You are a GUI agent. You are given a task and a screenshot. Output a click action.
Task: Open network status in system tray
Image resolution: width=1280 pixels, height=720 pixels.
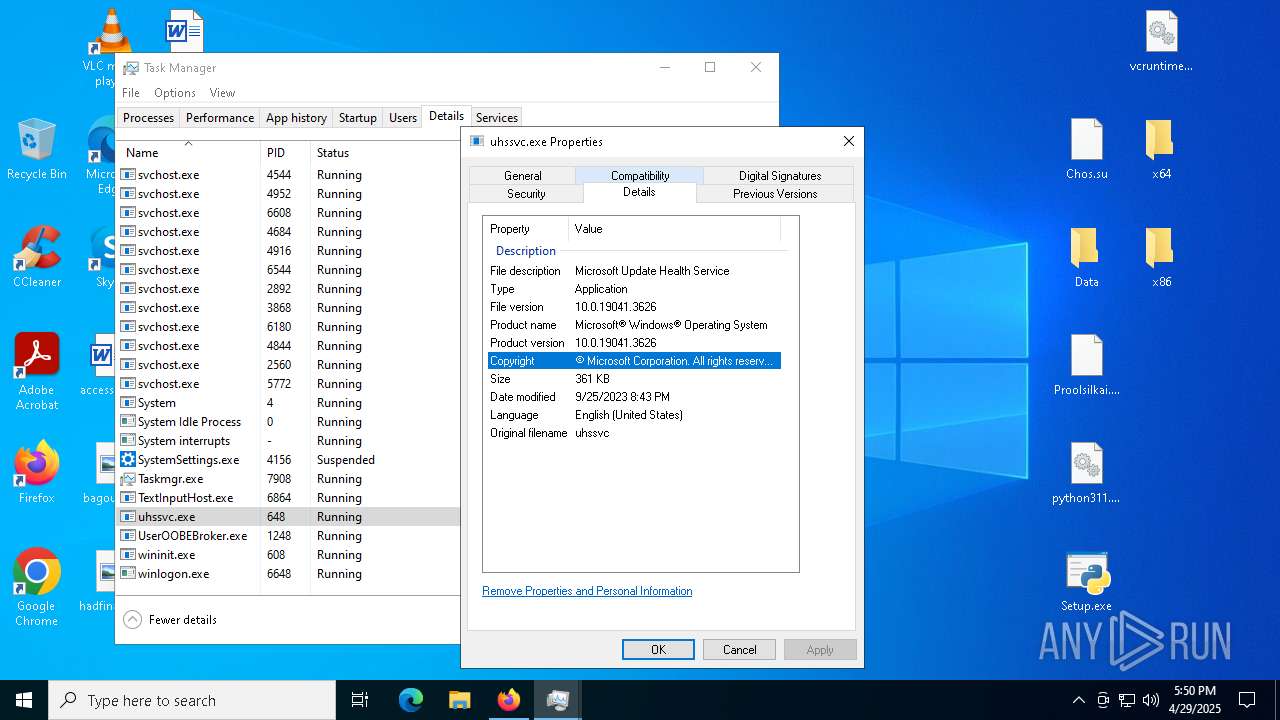[1127, 700]
